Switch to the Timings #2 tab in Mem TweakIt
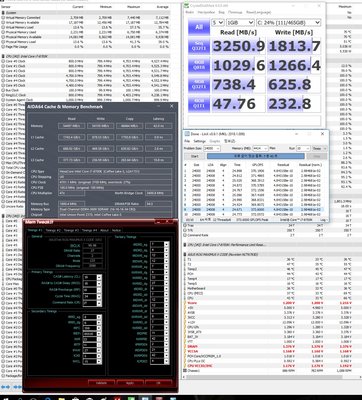The width and height of the screenshot is (362, 400). (x=53, y=230)
